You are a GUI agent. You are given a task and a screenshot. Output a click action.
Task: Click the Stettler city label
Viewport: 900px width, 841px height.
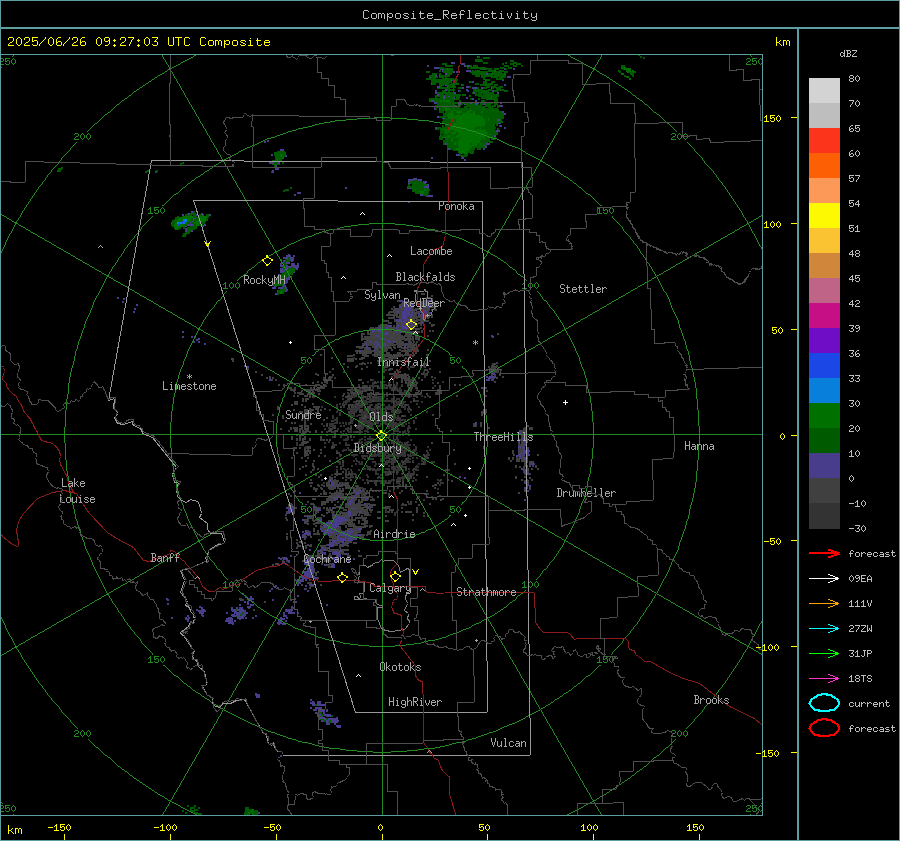coord(583,289)
